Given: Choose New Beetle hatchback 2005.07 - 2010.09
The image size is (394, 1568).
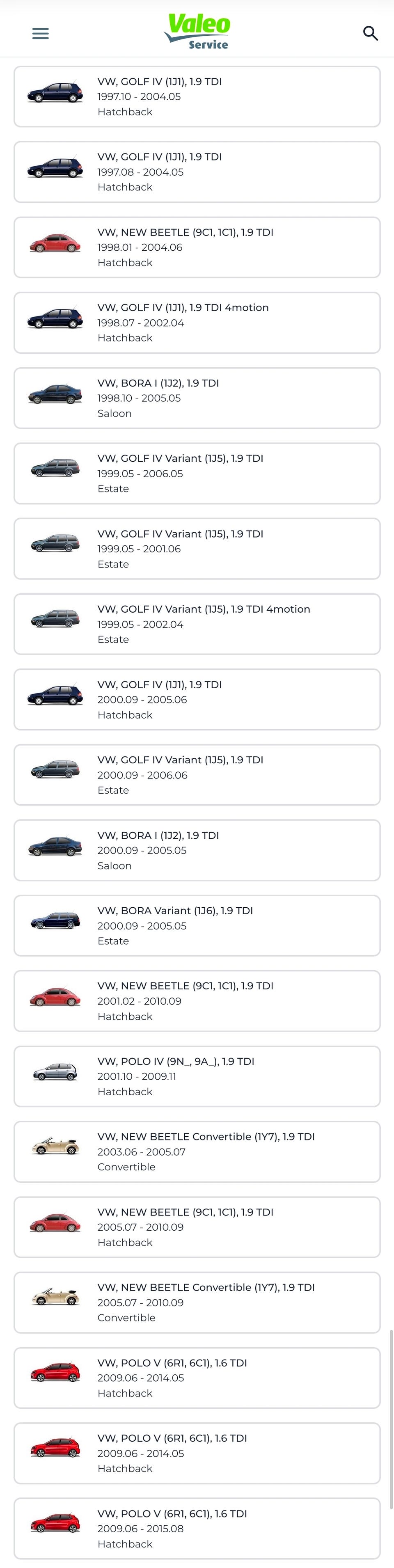Looking at the screenshot, I should pos(197,1227).
